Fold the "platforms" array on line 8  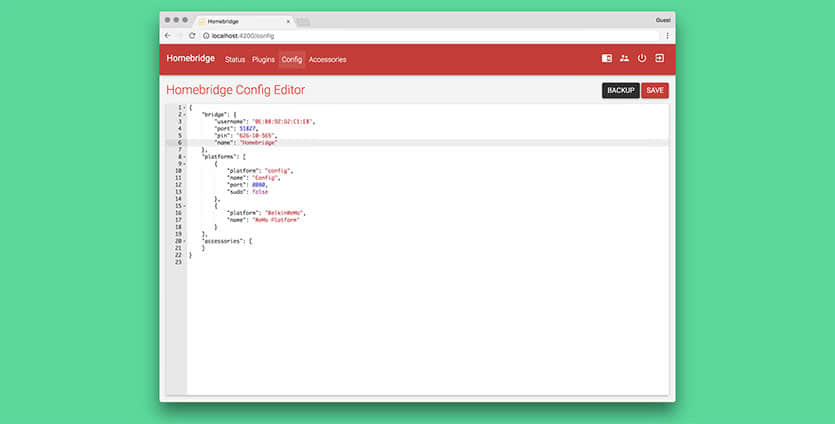184,157
